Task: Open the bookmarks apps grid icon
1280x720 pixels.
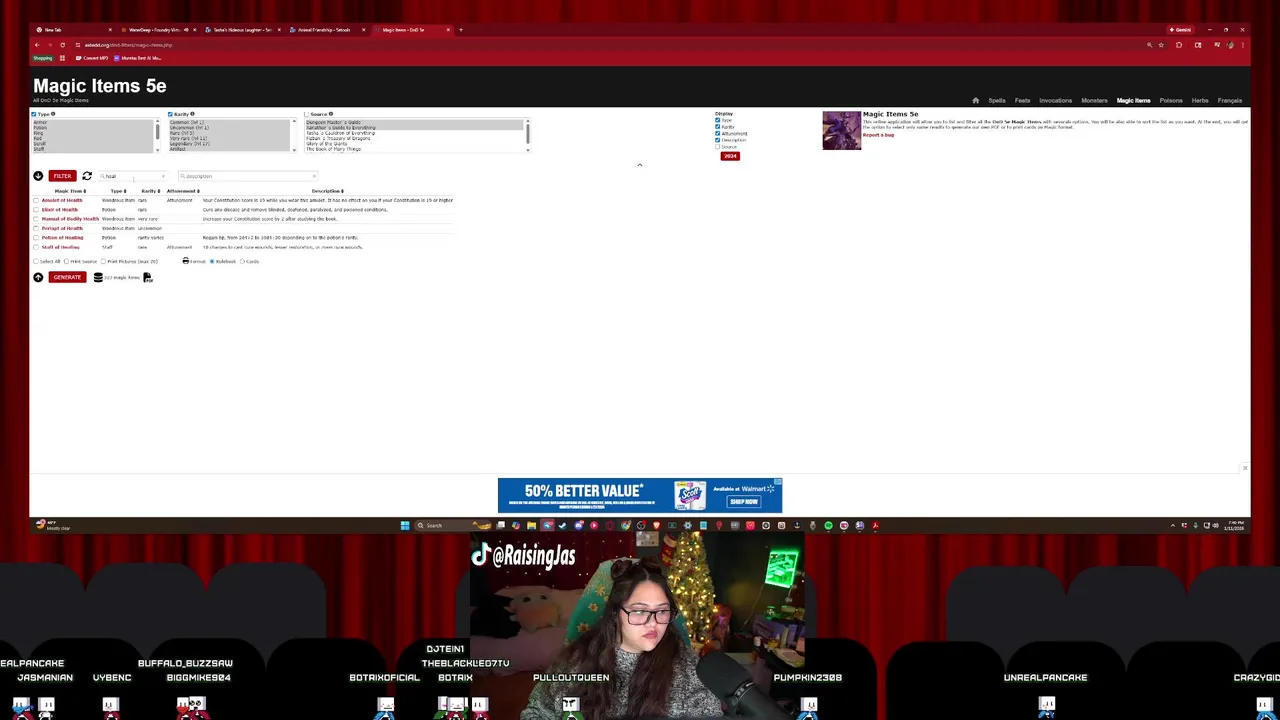Action: pos(62,58)
